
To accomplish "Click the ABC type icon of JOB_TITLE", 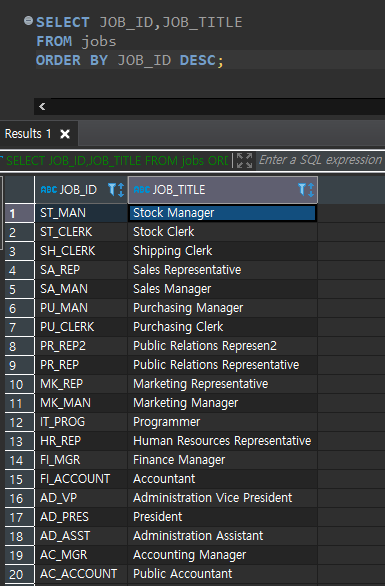I will pos(142,189).
